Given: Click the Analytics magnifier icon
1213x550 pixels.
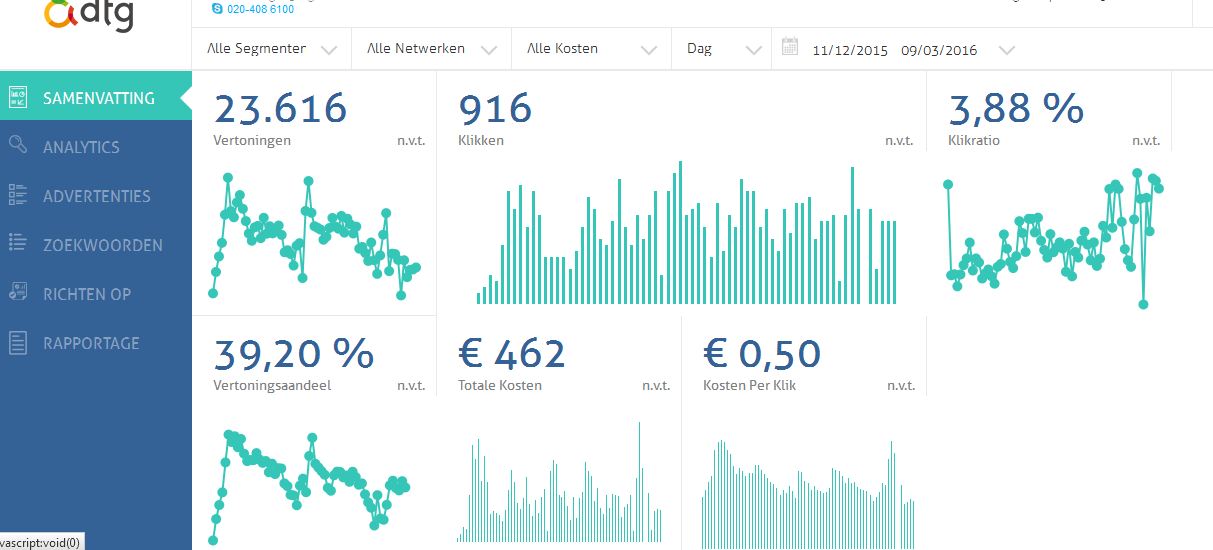Looking at the screenshot, I should coord(18,145).
